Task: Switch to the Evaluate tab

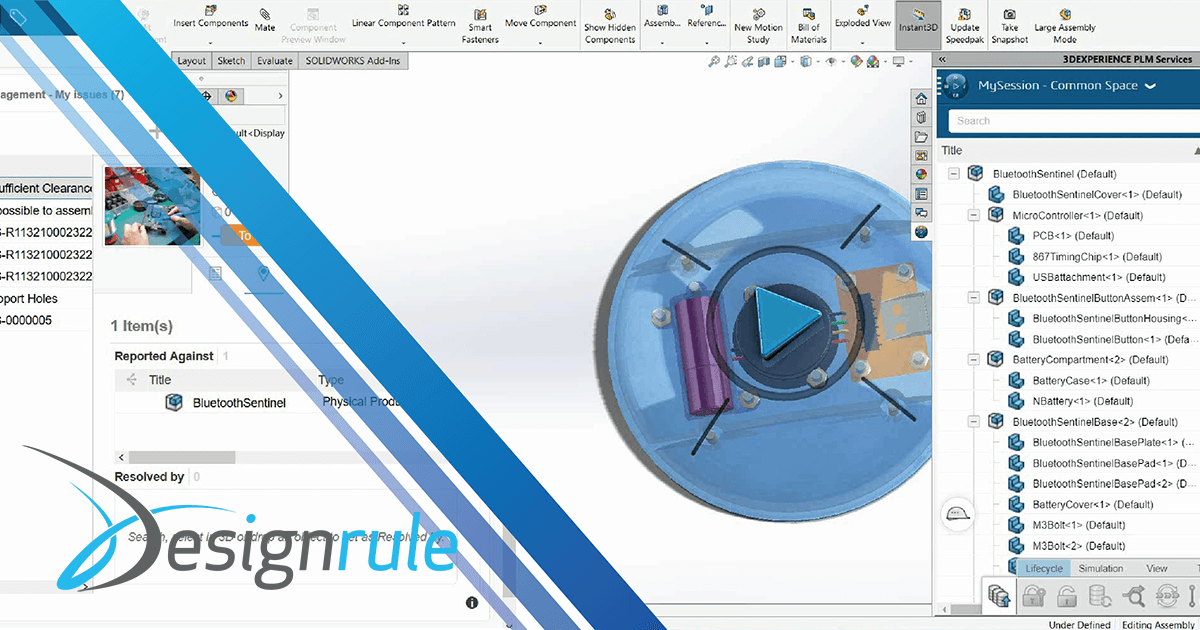Action: tap(275, 61)
